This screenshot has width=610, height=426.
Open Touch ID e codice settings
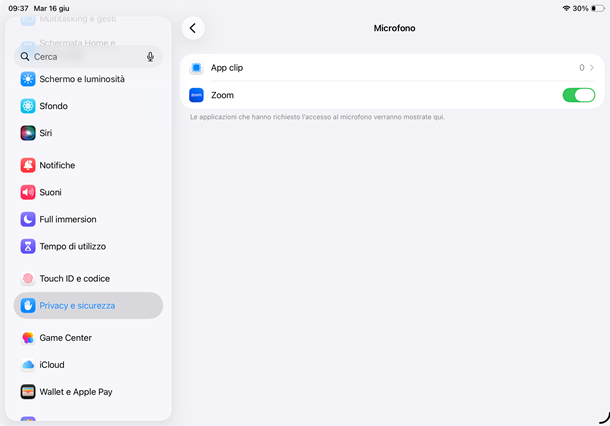point(88,279)
